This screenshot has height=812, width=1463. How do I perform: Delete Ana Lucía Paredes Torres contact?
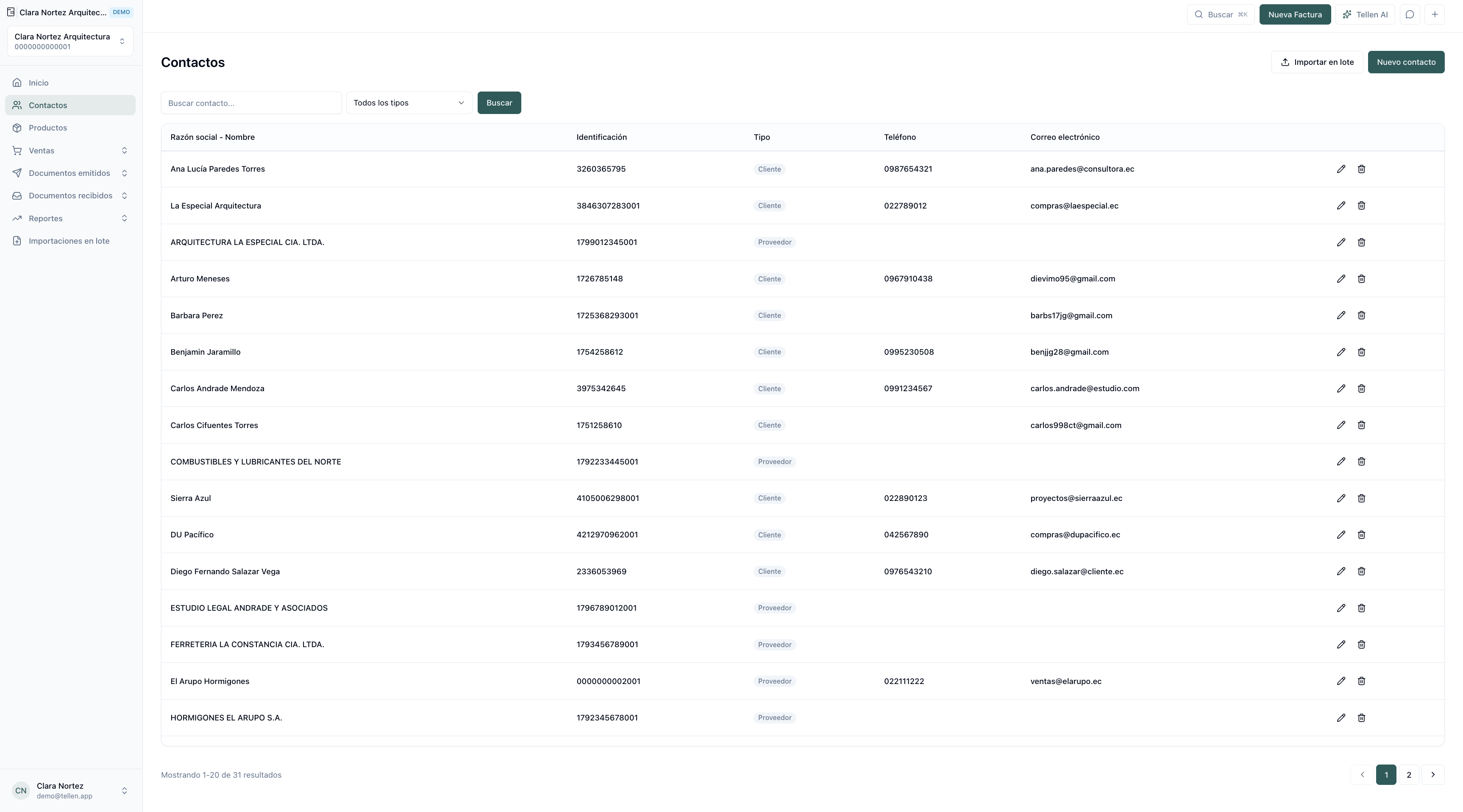(x=1361, y=169)
